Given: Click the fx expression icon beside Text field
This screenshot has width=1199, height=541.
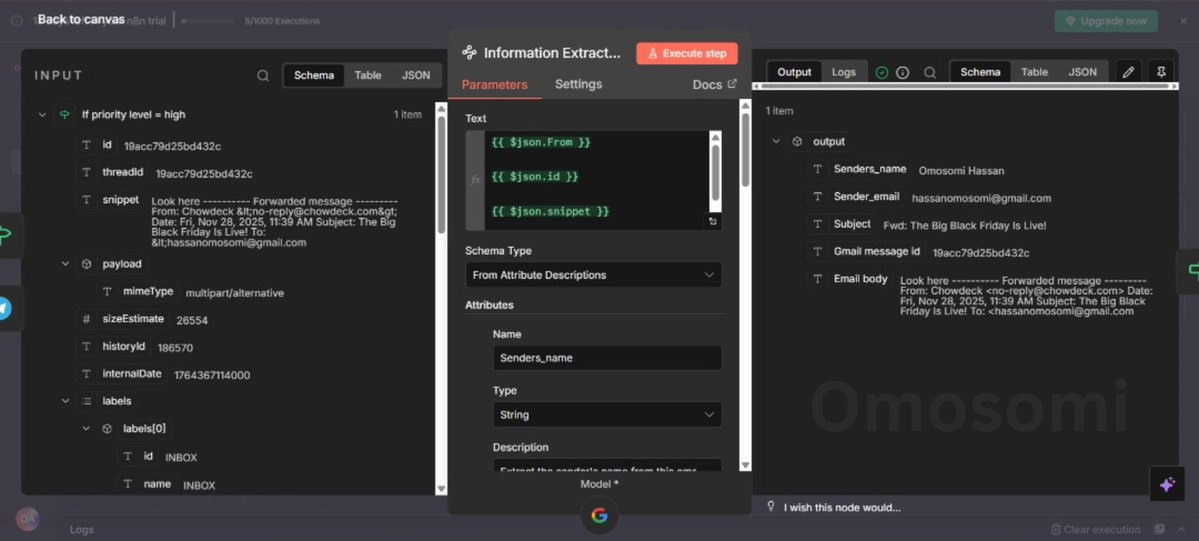Looking at the screenshot, I should [x=475, y=180].
